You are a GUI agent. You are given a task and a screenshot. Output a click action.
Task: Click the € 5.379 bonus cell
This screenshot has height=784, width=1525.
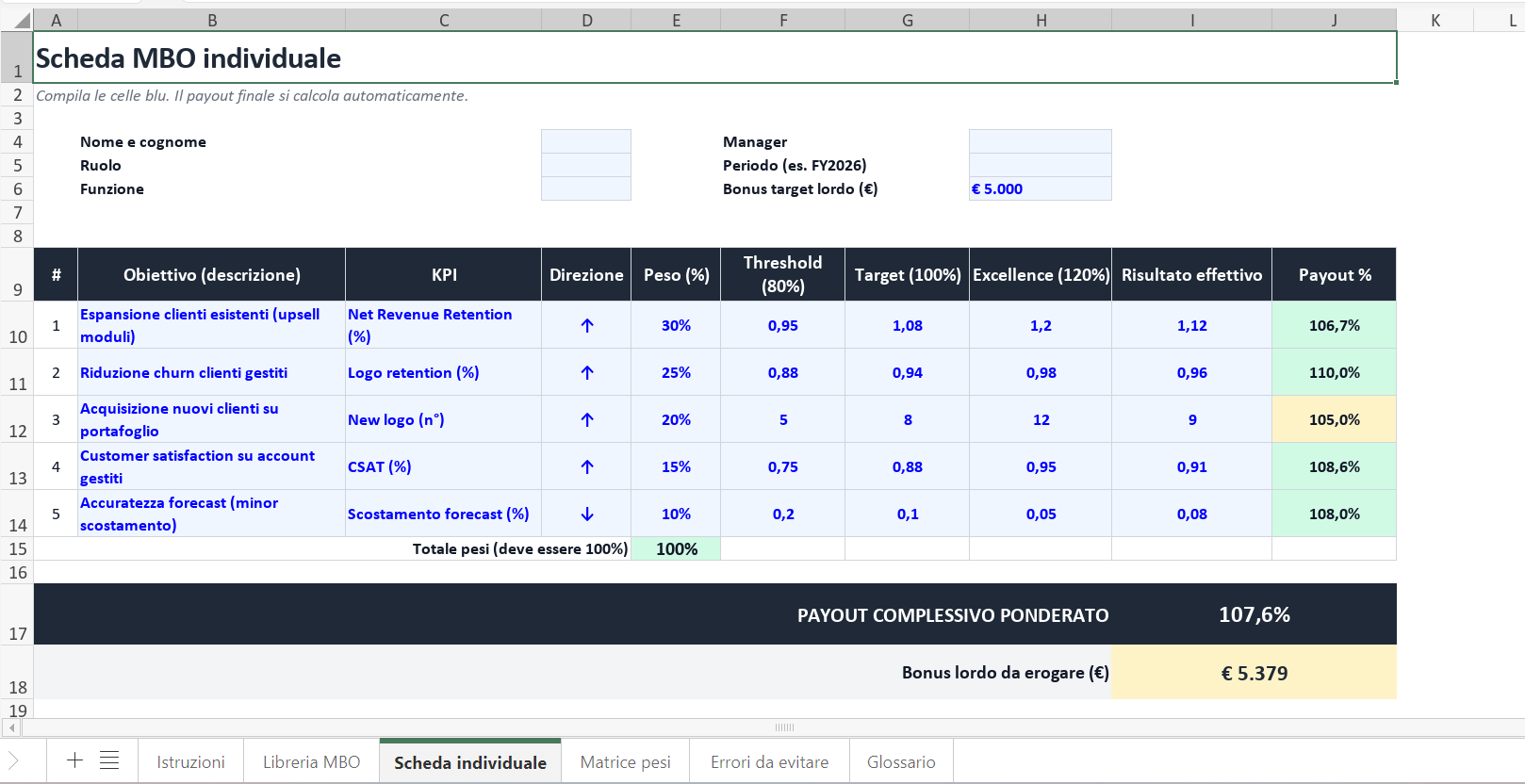tap(1254, 673)
